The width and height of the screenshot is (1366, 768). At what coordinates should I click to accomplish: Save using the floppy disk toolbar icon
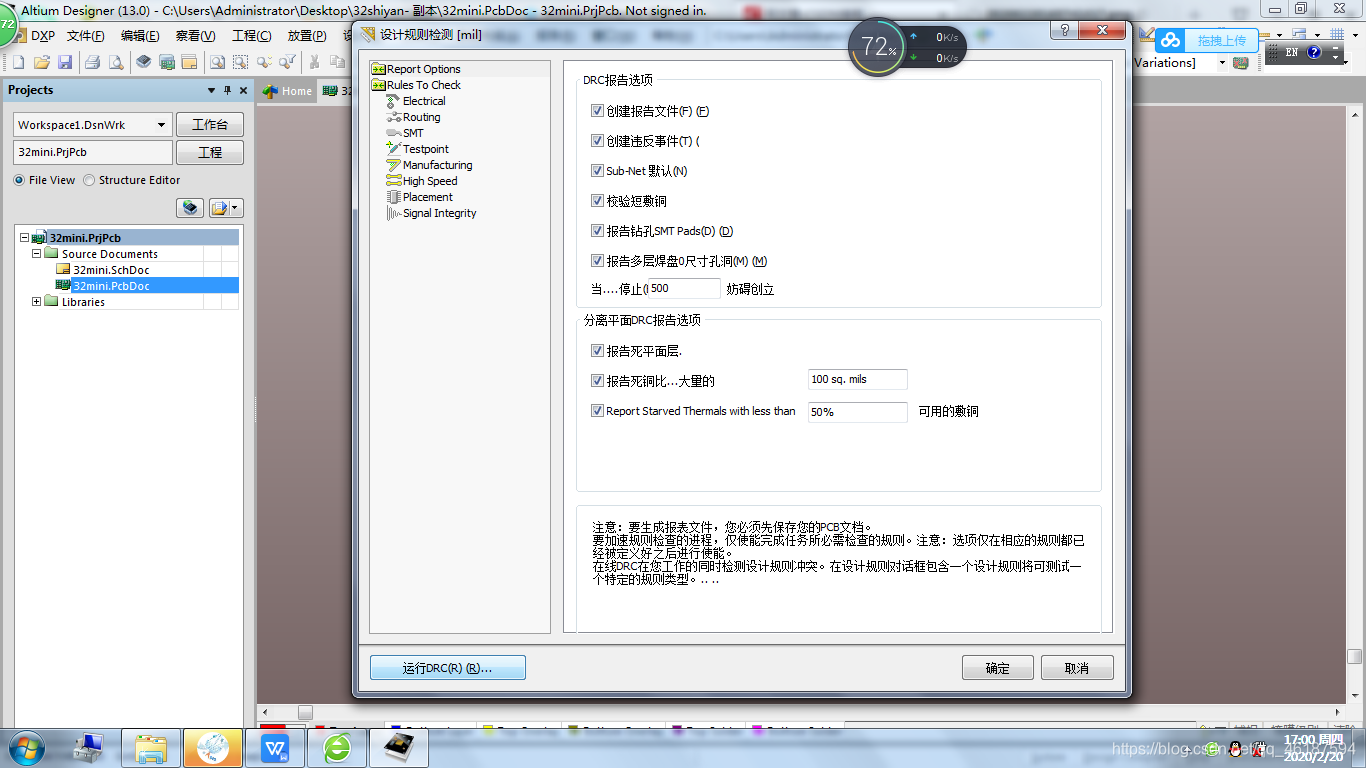click(x=65, y=62)
